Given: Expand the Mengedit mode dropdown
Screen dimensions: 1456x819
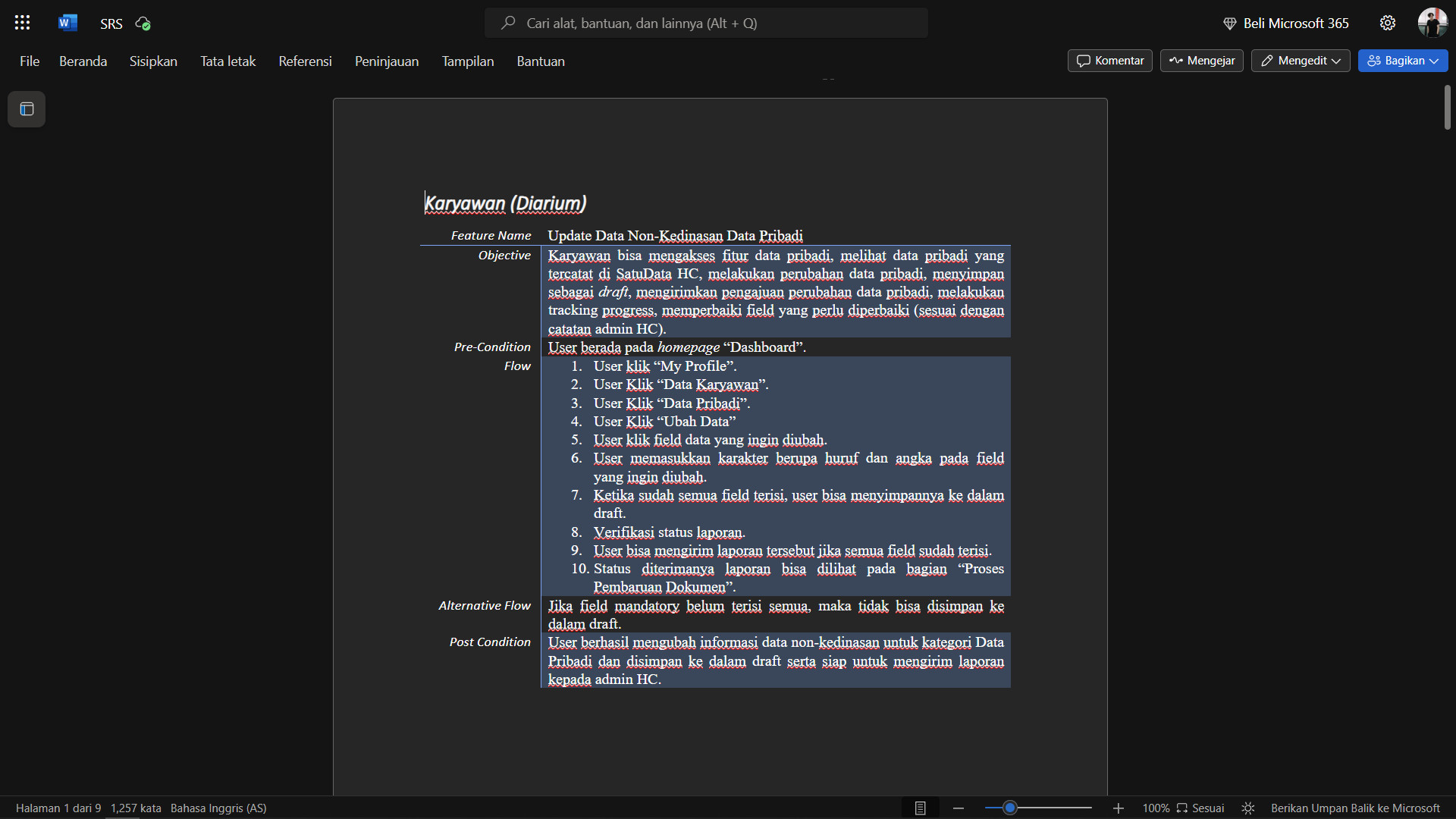Looking at the screenshot, I should coord(1300,61).
